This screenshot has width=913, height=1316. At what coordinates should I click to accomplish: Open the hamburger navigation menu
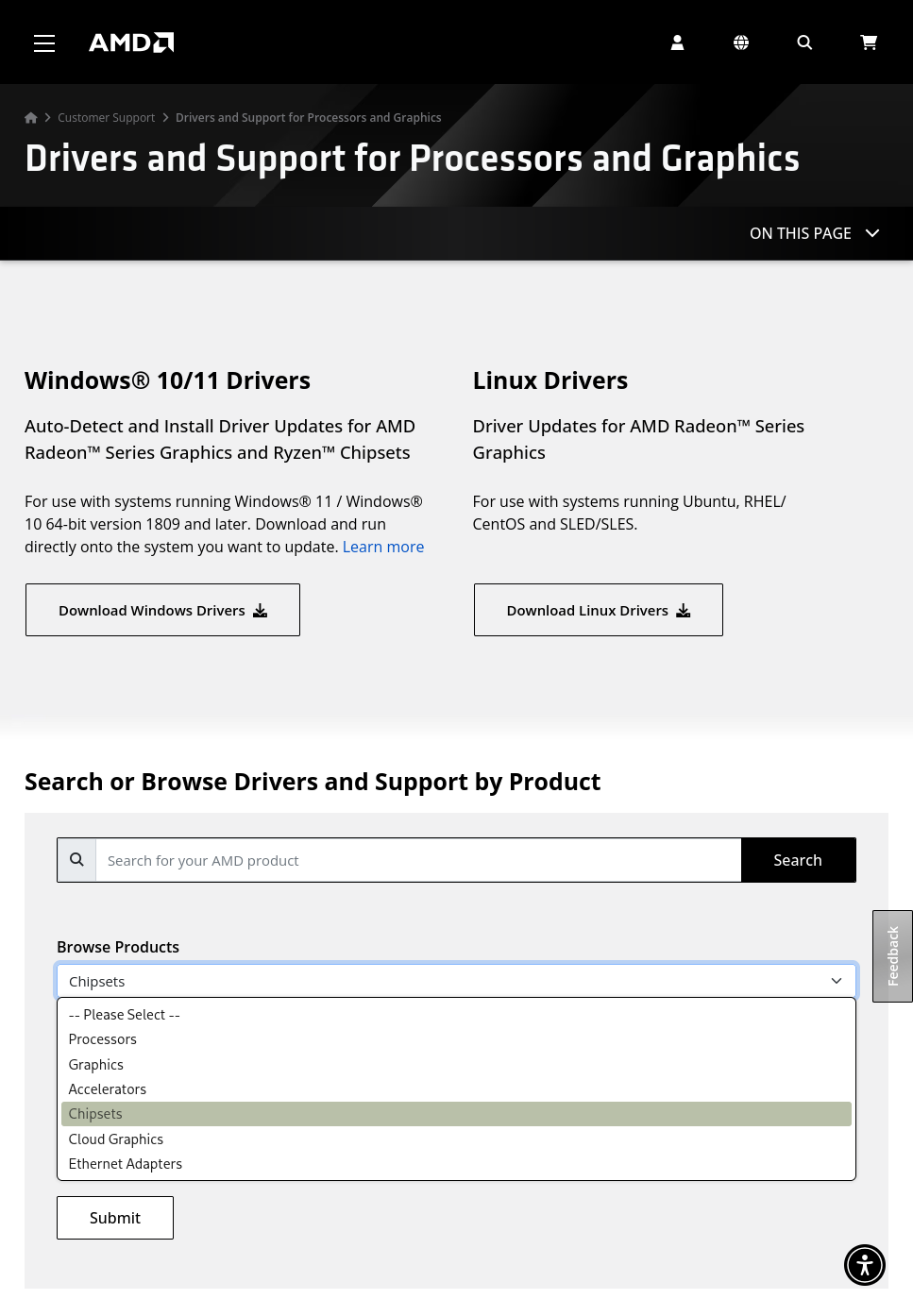coord(44,42)
